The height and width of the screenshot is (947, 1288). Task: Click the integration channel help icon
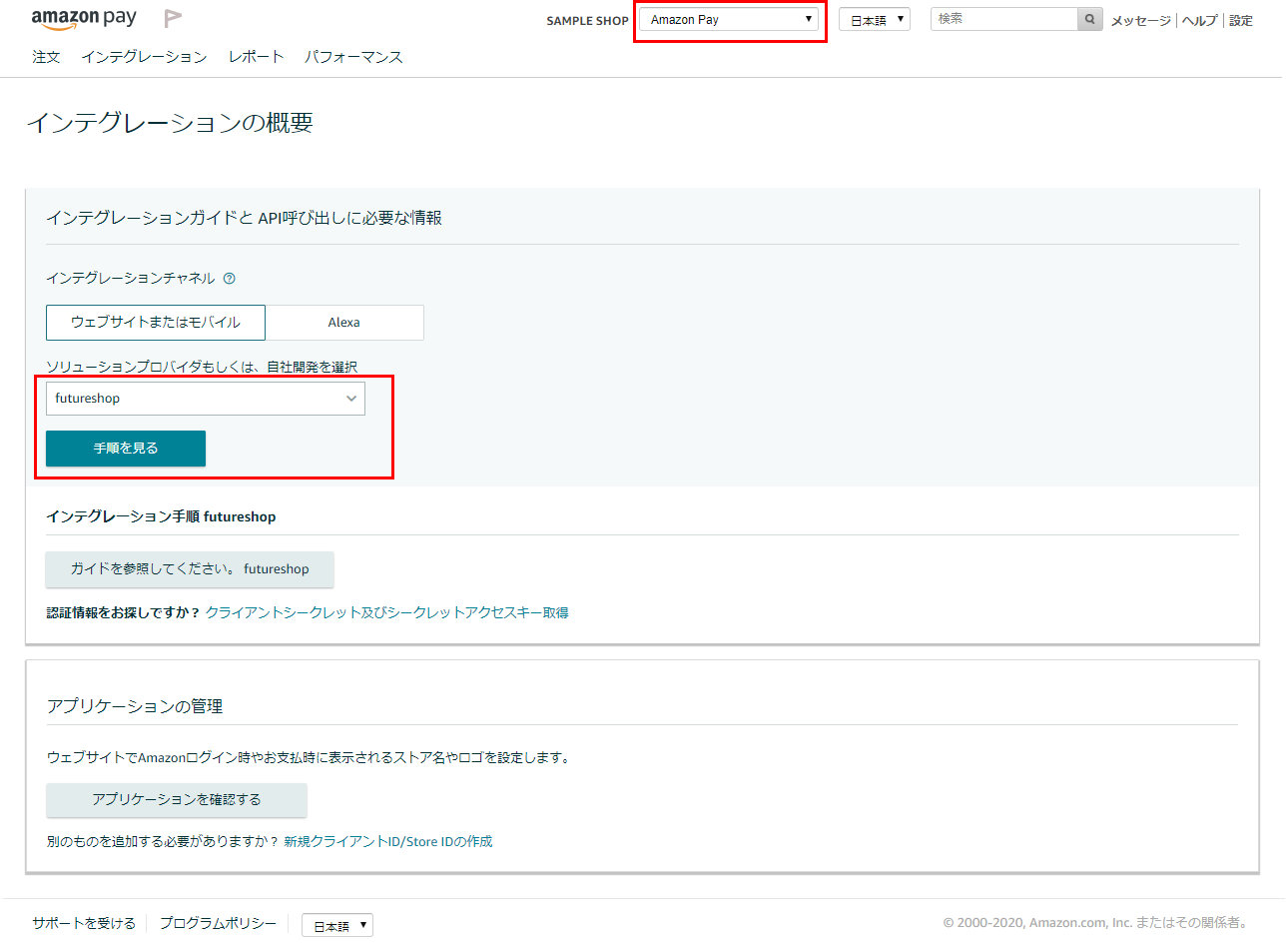[229, 279]
